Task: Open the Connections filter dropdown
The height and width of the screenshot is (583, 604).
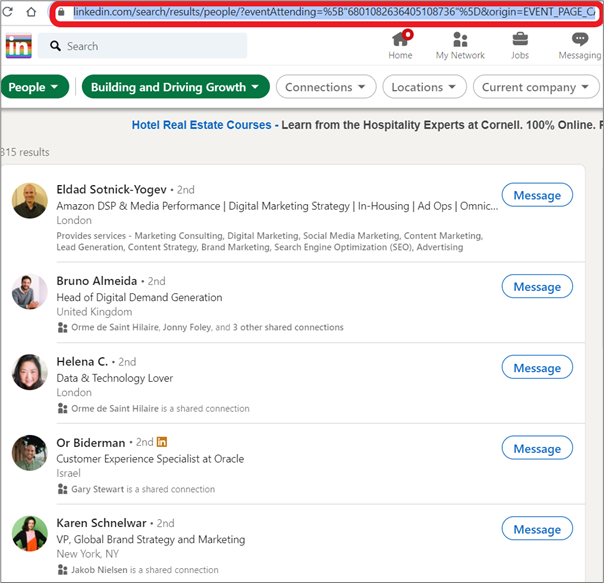Action: coord(326,87)
